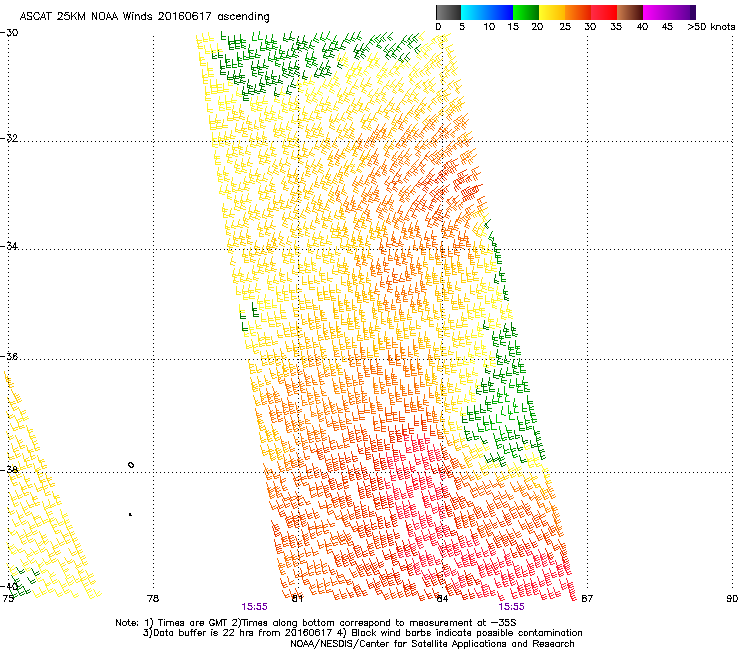Click the legend label '10' under the color bar
Viewport: 740px width, 650px height.
[x=489, y=27]
